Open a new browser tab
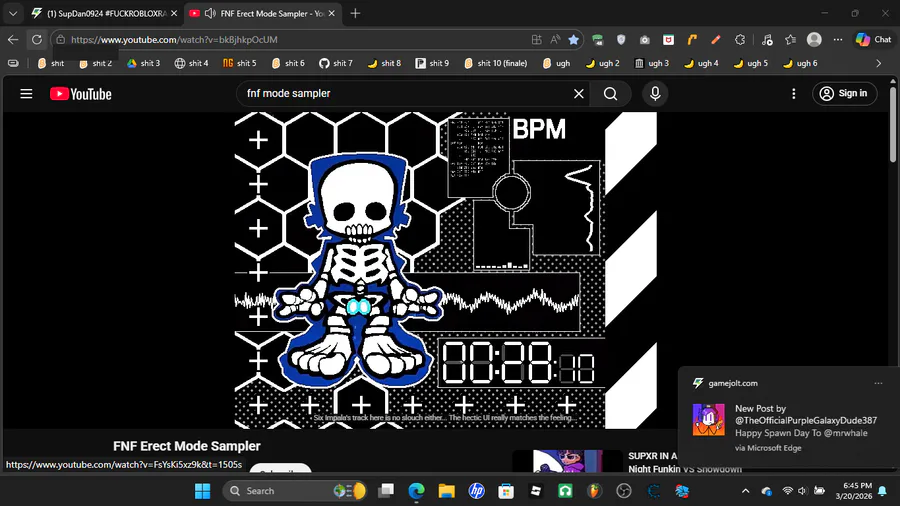The width and height of the screenshot is (900, 506). (355, 13)
